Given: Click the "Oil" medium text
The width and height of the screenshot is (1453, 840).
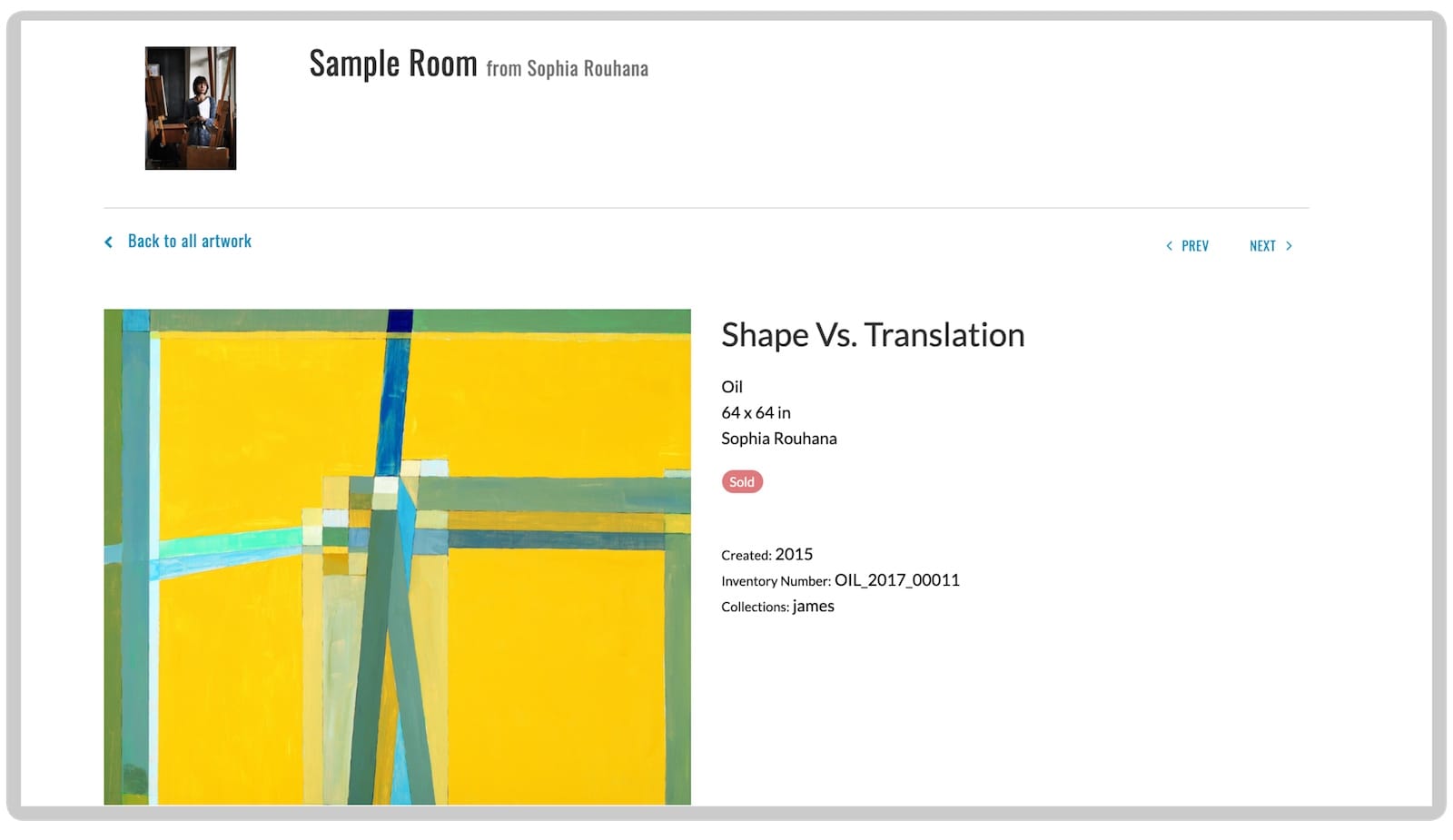Looking at the screenshot, I should 732,387.
